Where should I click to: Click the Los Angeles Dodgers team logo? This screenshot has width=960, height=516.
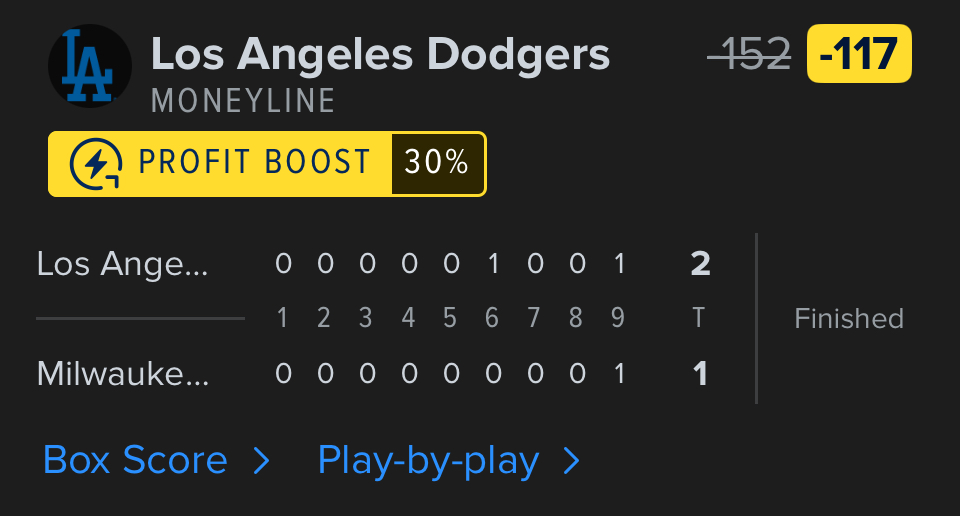coord(90,66)
